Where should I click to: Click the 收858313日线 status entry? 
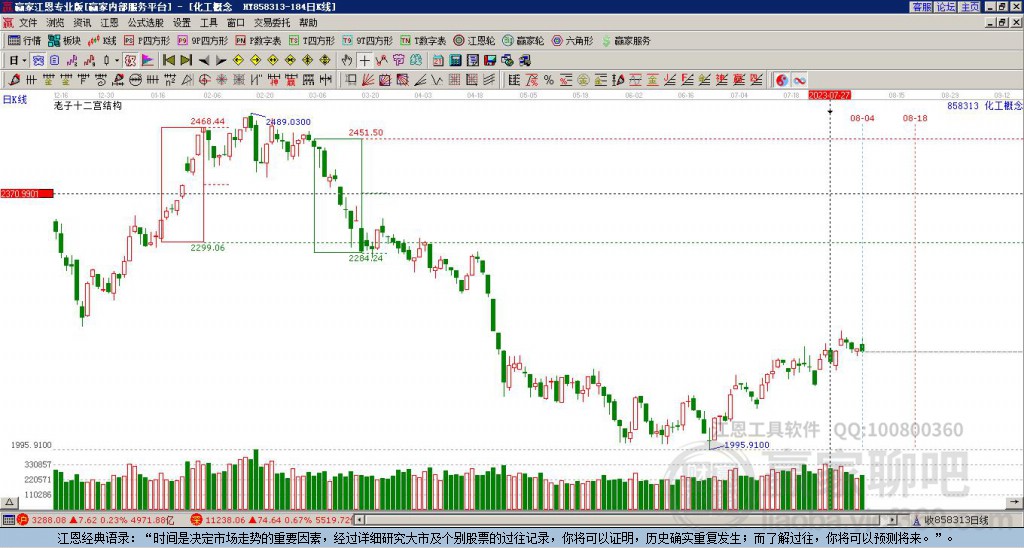click(955, 521)
